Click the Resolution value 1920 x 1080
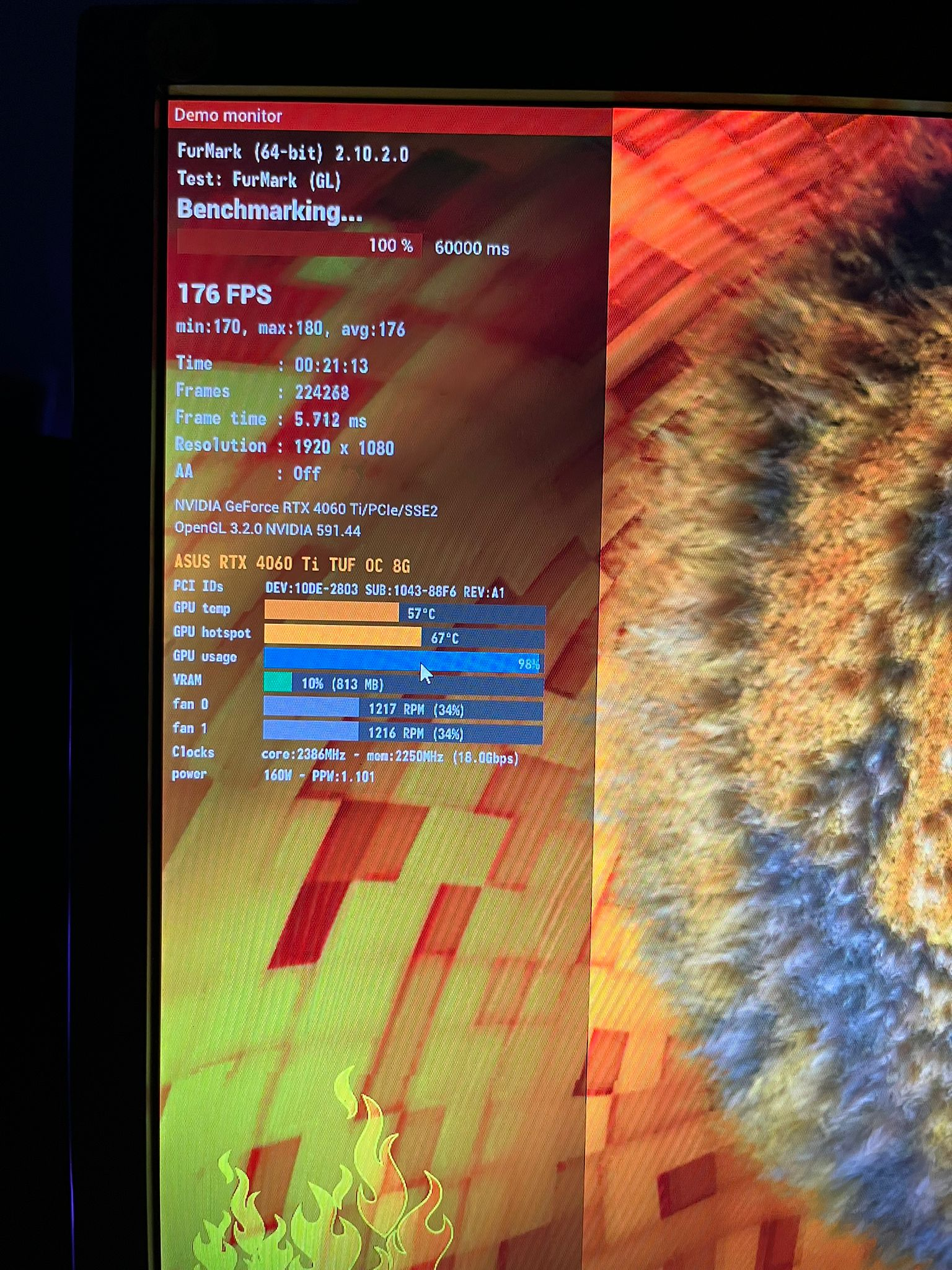952x1270 pixels. click(344, 447)
